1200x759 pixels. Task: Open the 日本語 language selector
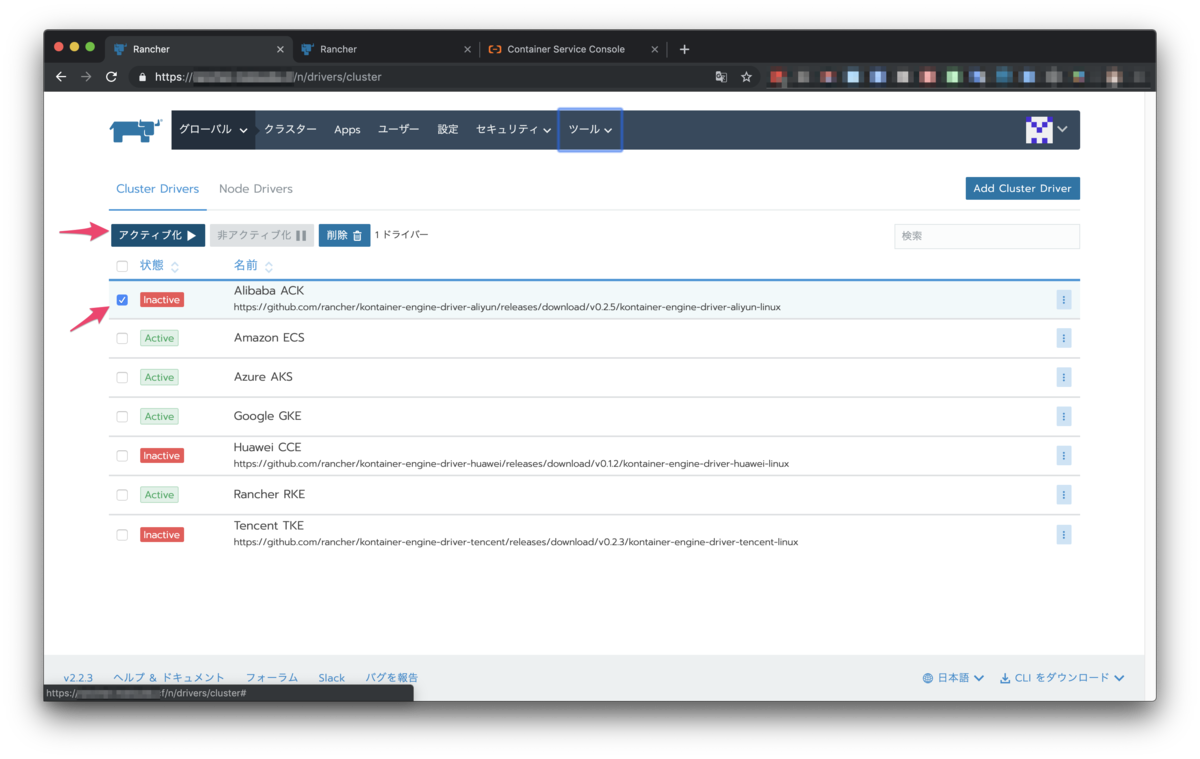point(953,678)
